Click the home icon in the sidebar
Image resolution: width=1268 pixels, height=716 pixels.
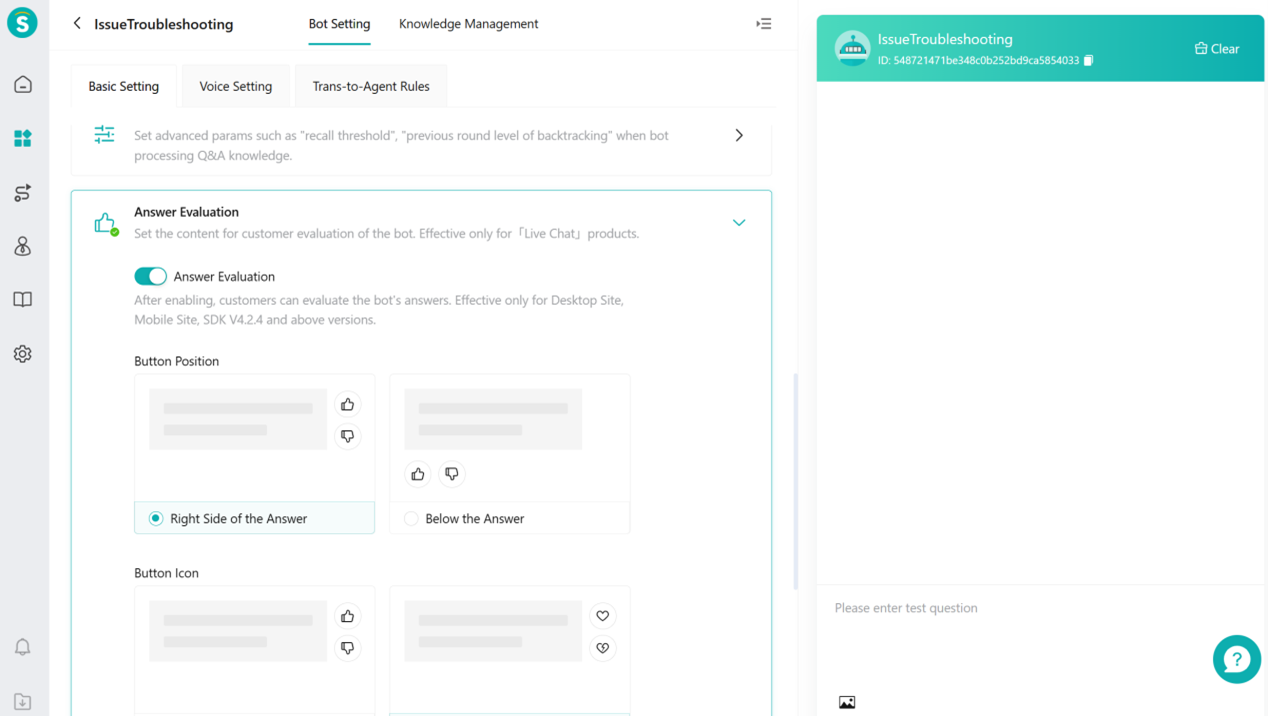coord(22,84)
